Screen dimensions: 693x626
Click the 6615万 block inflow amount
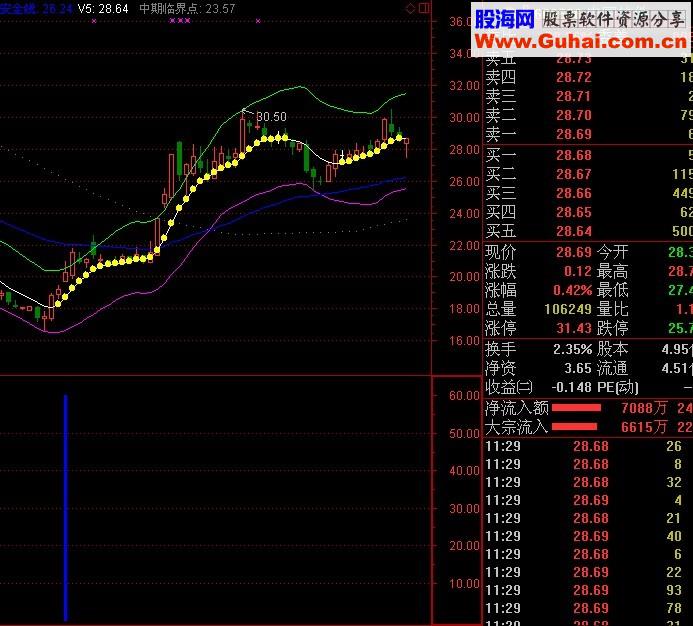pyautogui.click(x=644, y=427)
